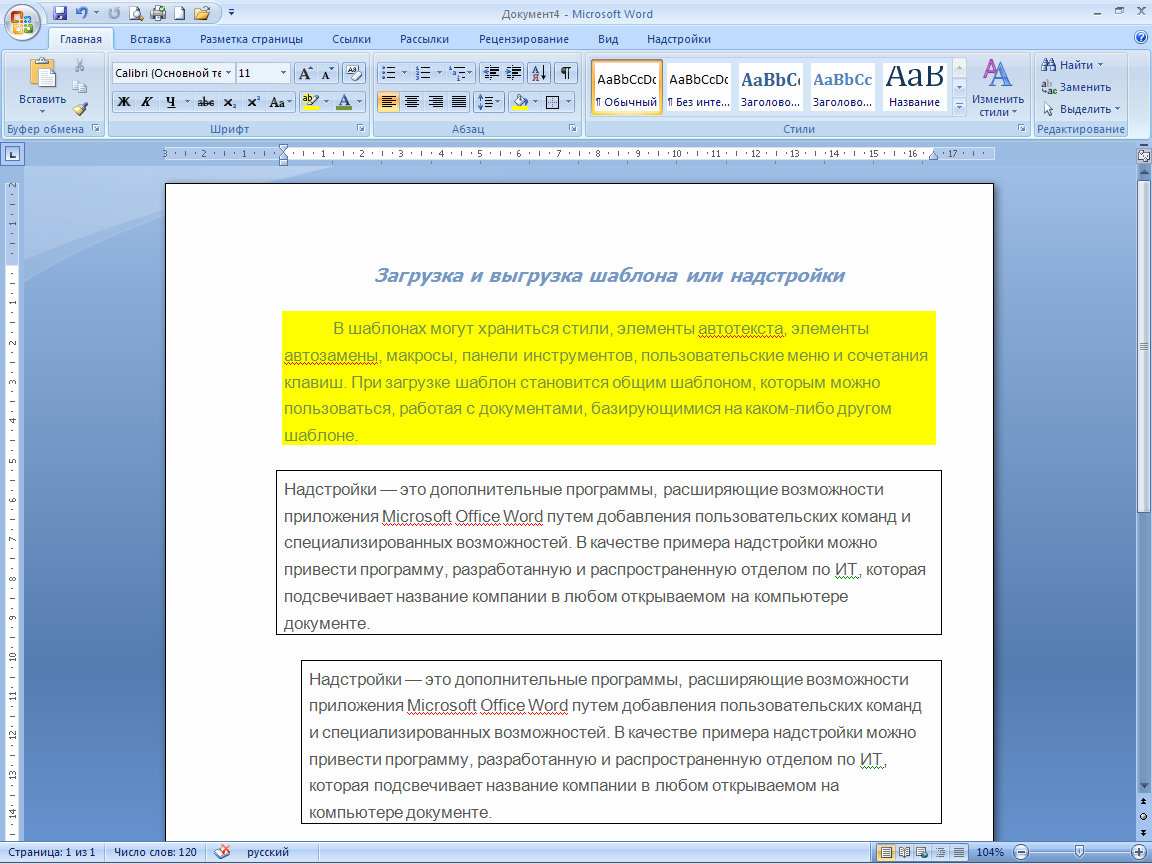This screenshot has width=1152, height=864.
Task: Open the Office button menu
Action: [x=22, y=21]
